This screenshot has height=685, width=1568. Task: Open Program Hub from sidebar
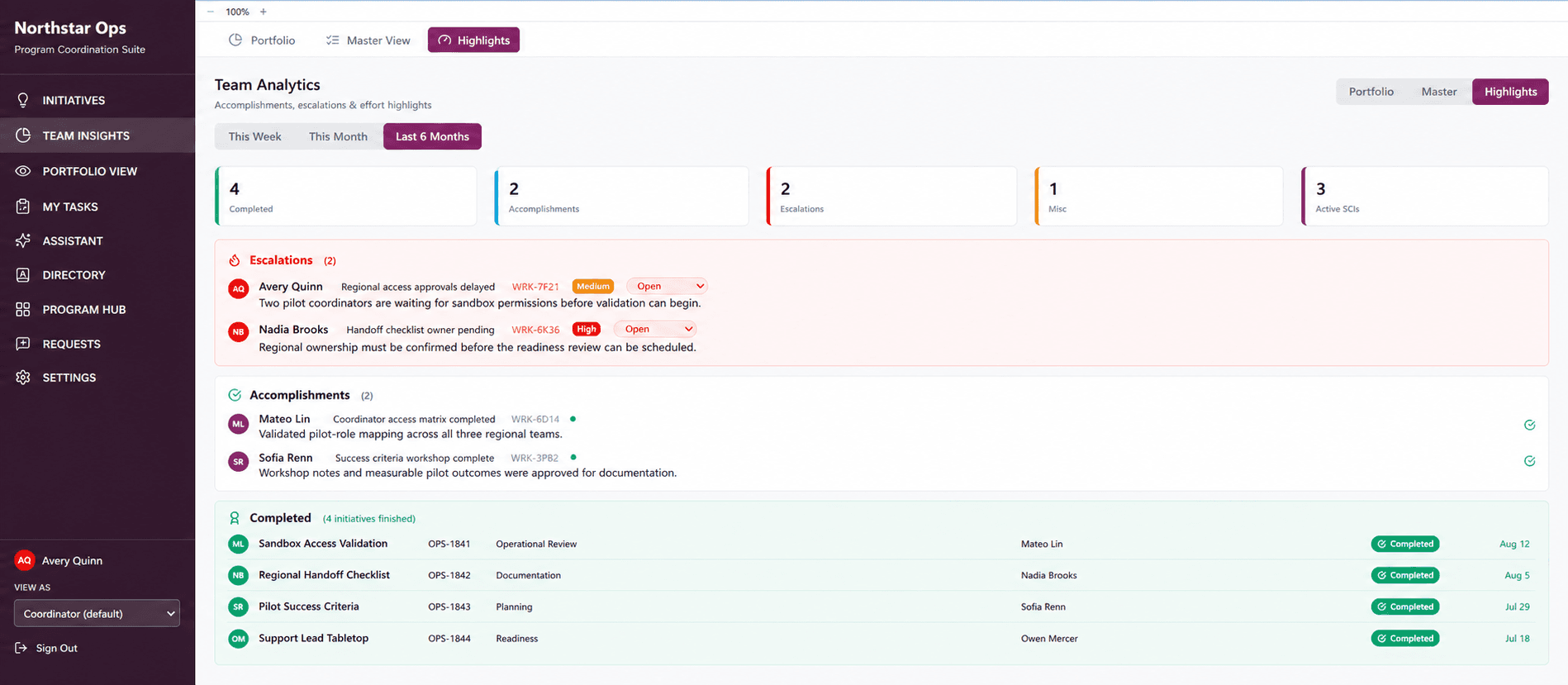click(x=97, y=309)
